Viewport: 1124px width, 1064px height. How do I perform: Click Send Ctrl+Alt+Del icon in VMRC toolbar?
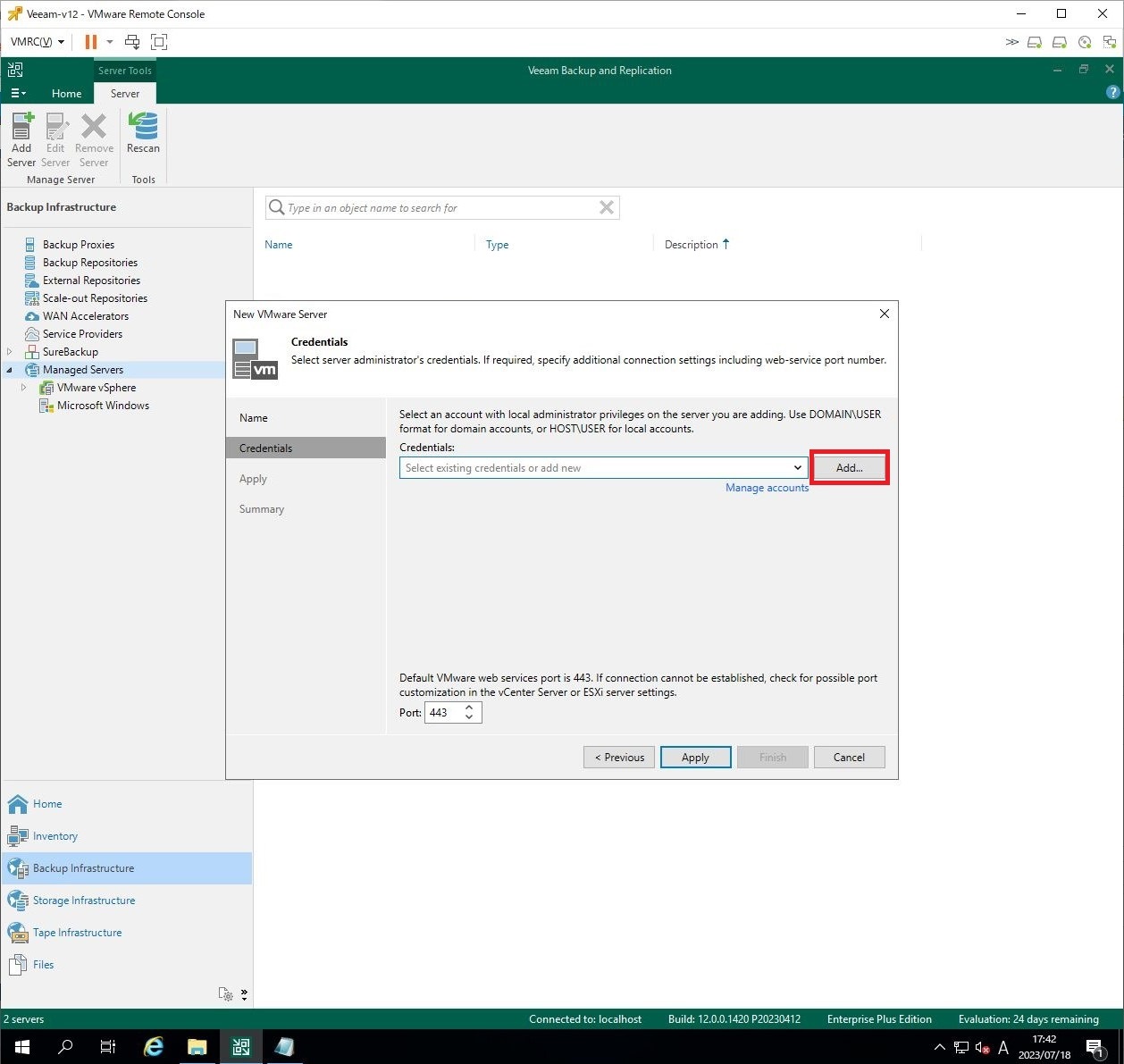[132, 42]
